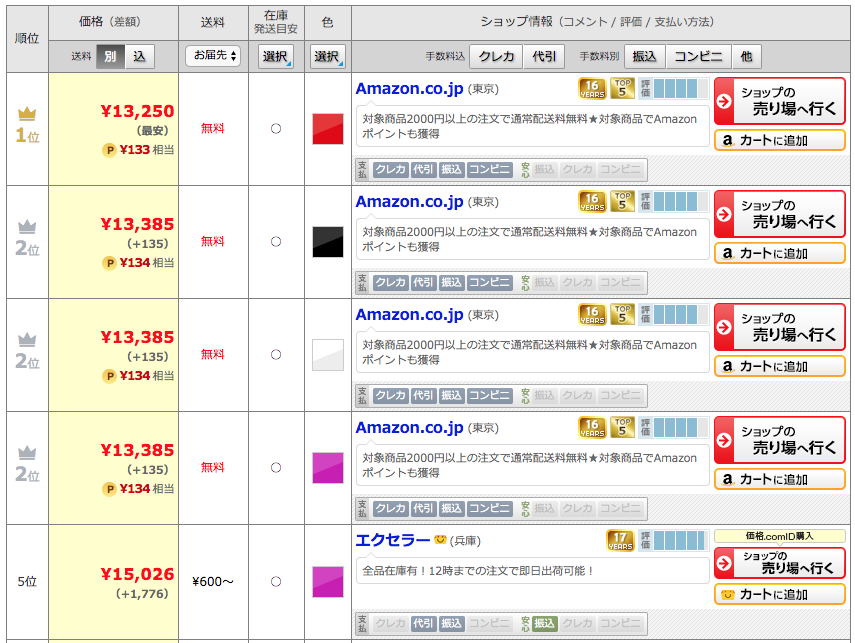
Task: Open Amazon.co.jp link in 4th row (magenta)
Action: [x=410, y=427]
